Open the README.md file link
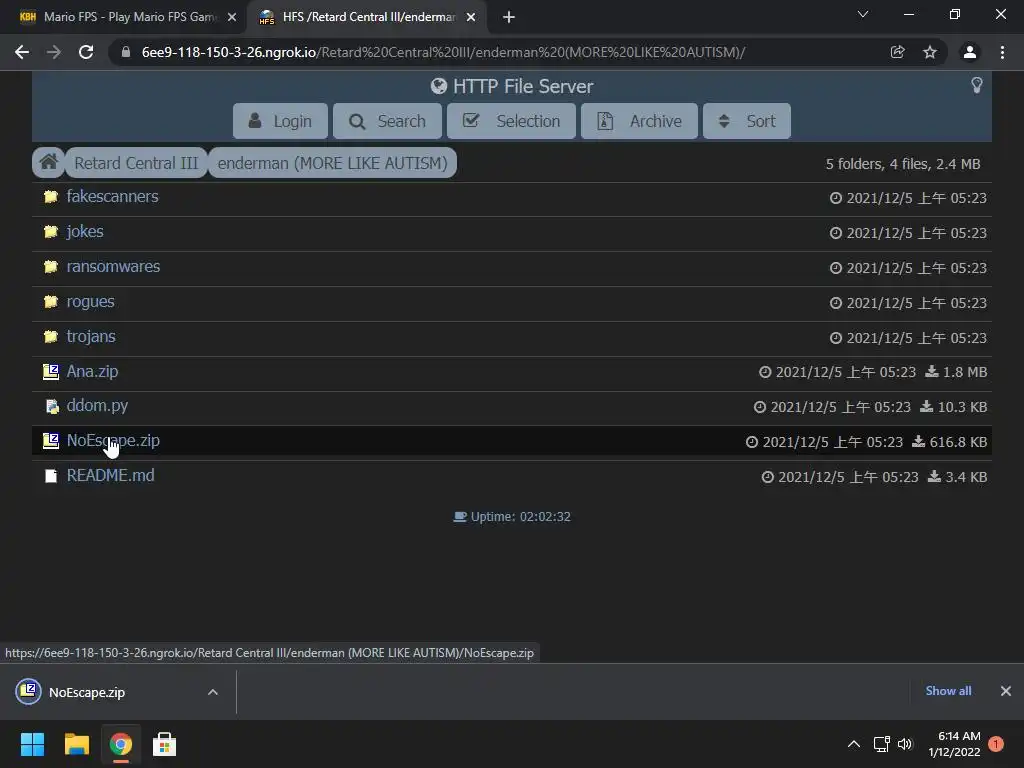1024x768 pixels. [x=110, y=475]
